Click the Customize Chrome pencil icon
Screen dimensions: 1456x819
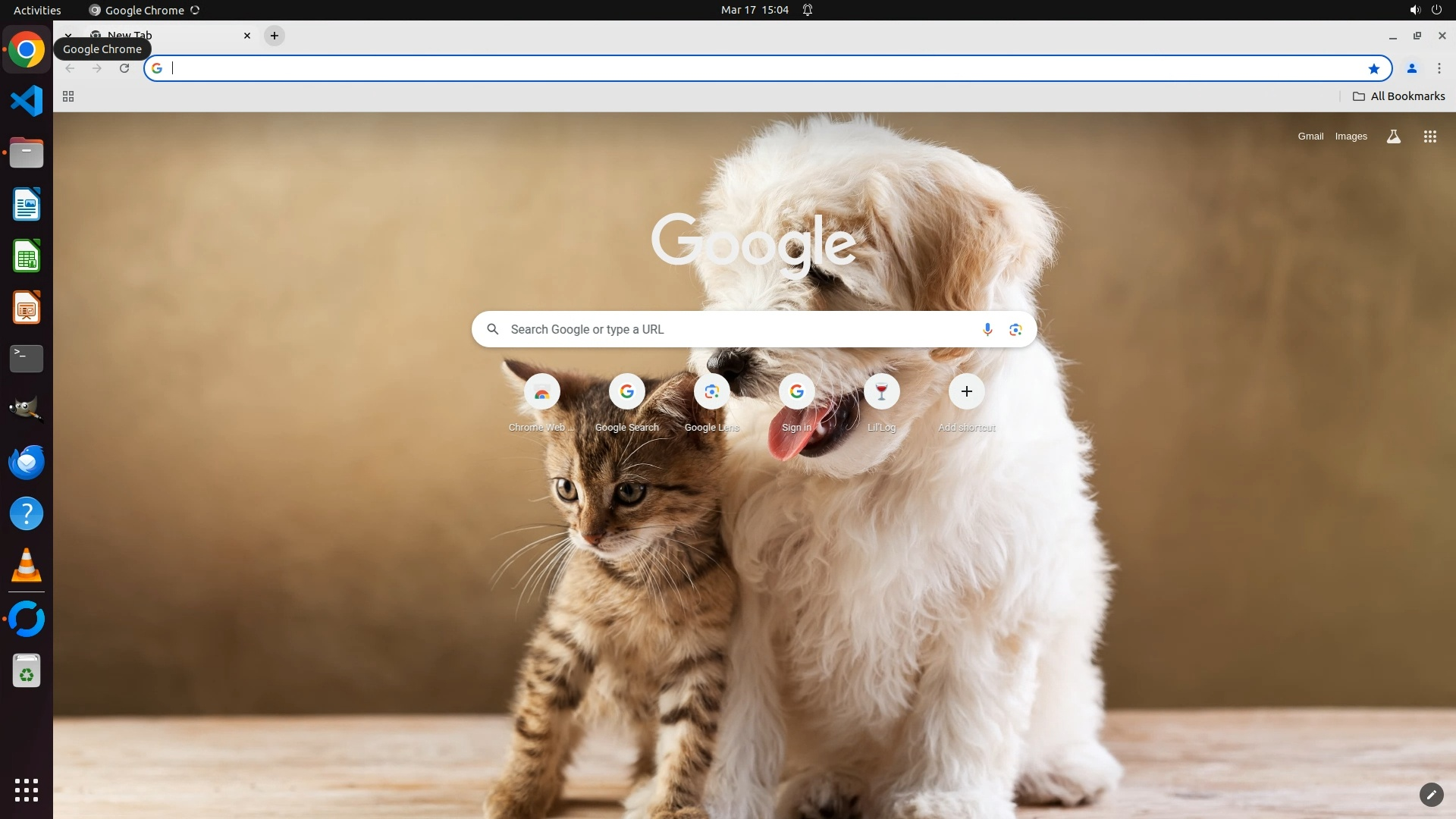(x=1431, y=794)
